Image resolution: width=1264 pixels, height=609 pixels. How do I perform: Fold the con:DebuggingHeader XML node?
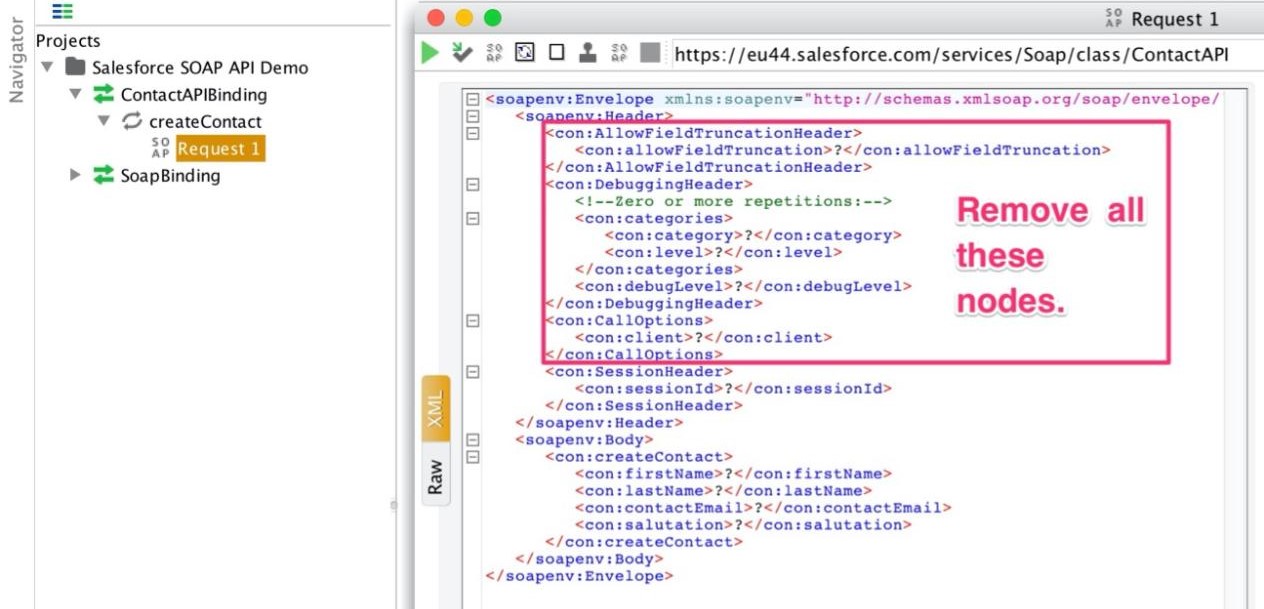pyautogui.click(x=472, y=184)
